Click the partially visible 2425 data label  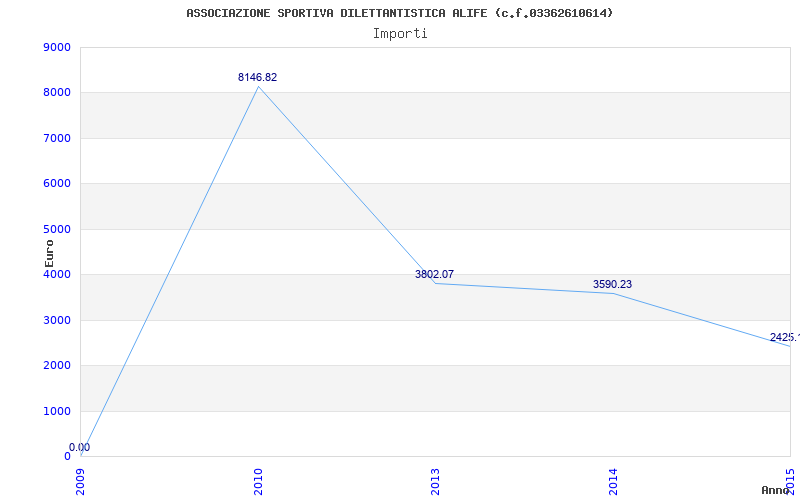[x=785, y=338]
